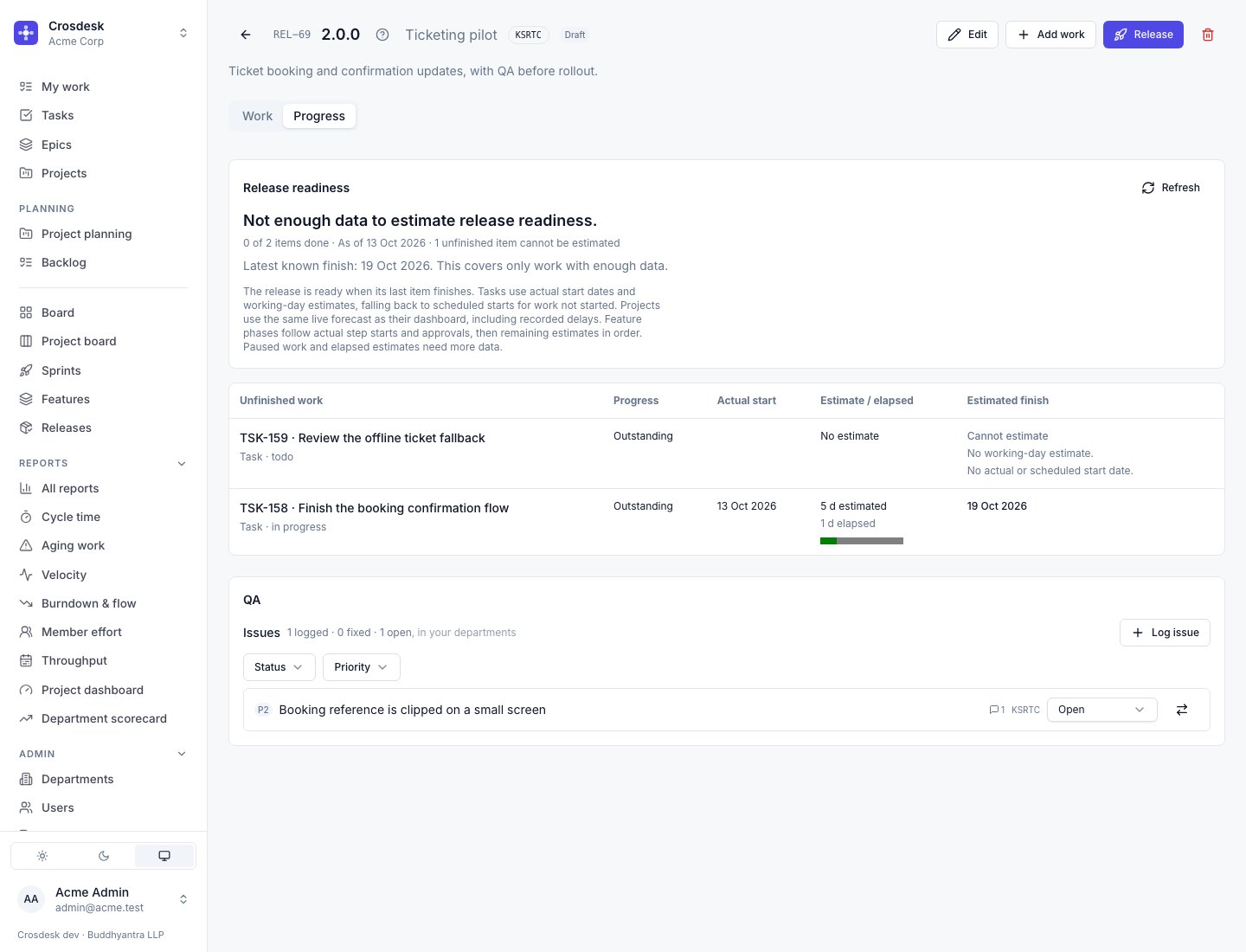The height and width of the screenshot is (952, 1246).
Task: Select the light theme sun icon
Action: tap(42, 856)
